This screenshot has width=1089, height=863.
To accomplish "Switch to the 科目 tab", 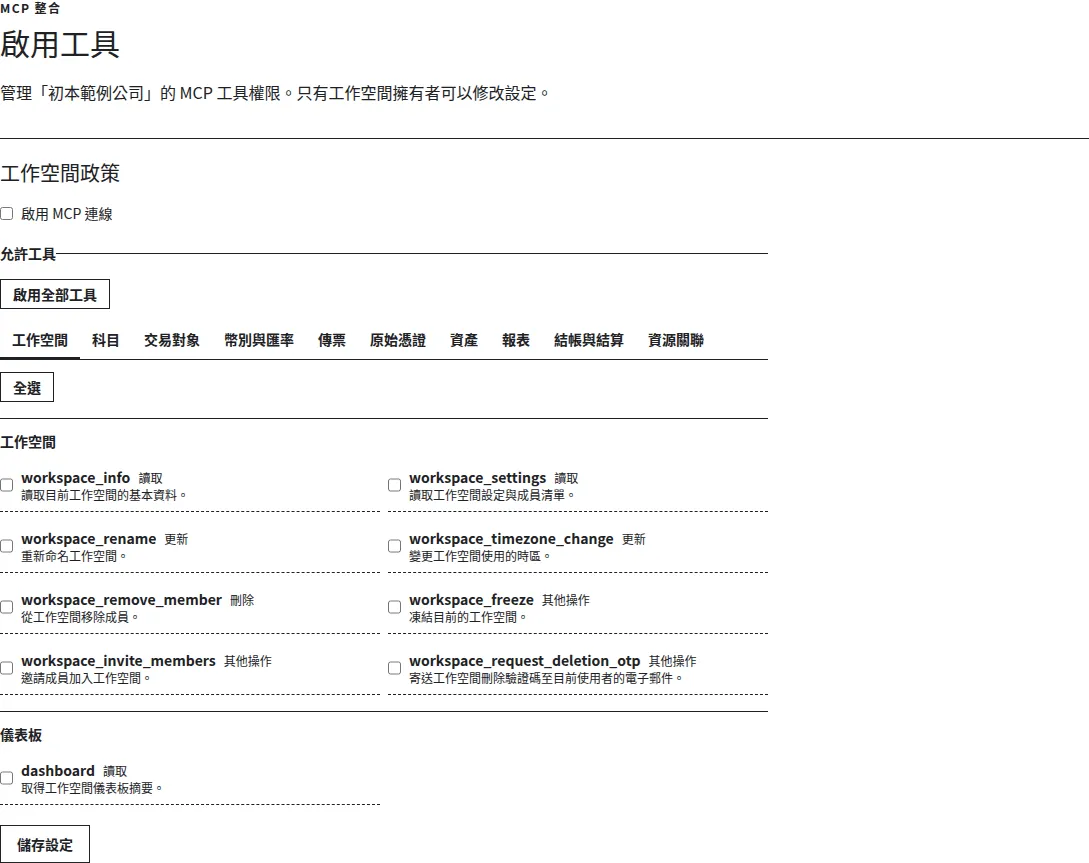I will pyautogui.click(x=106, y=340).
